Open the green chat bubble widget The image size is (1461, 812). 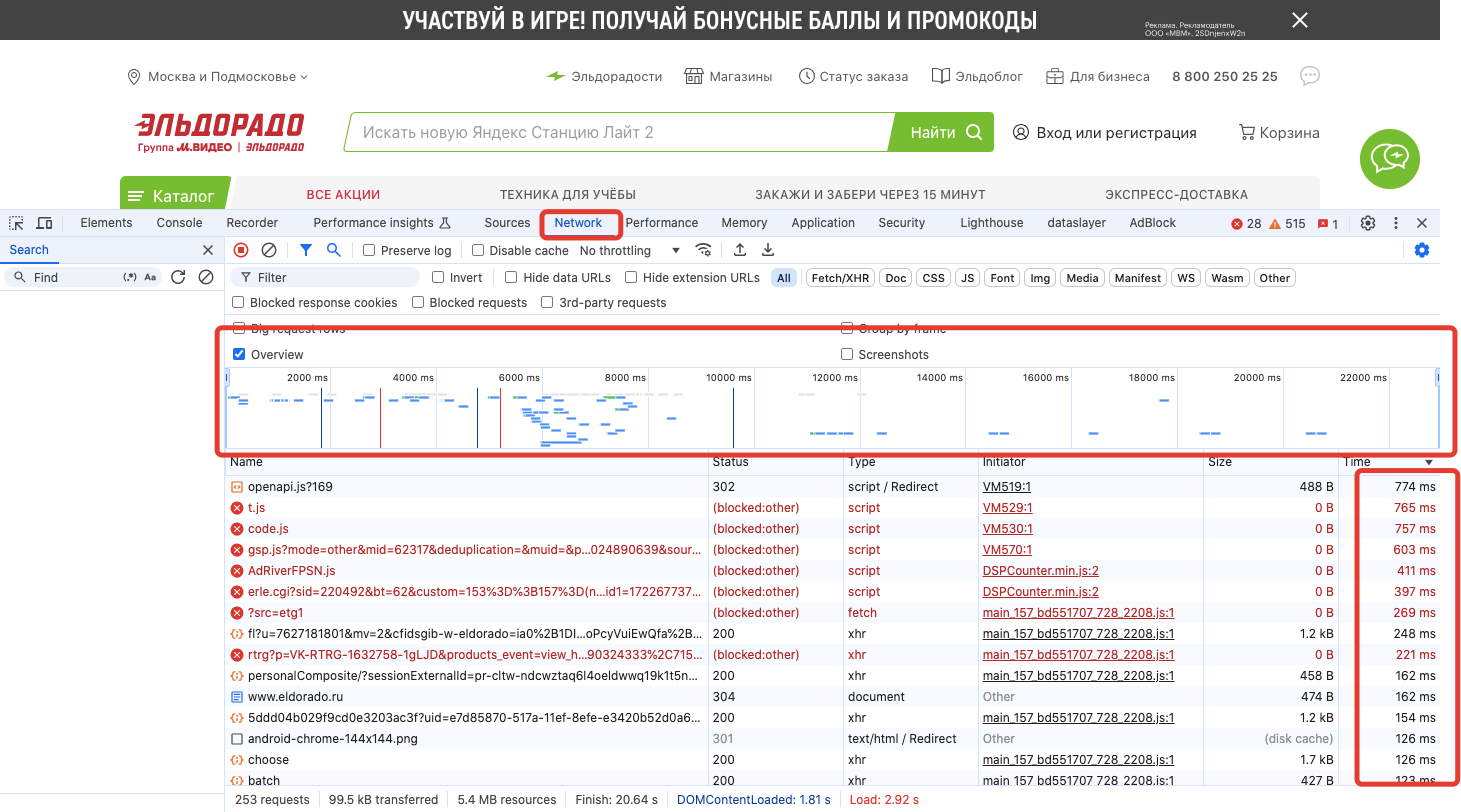[x=1389, y=158]
